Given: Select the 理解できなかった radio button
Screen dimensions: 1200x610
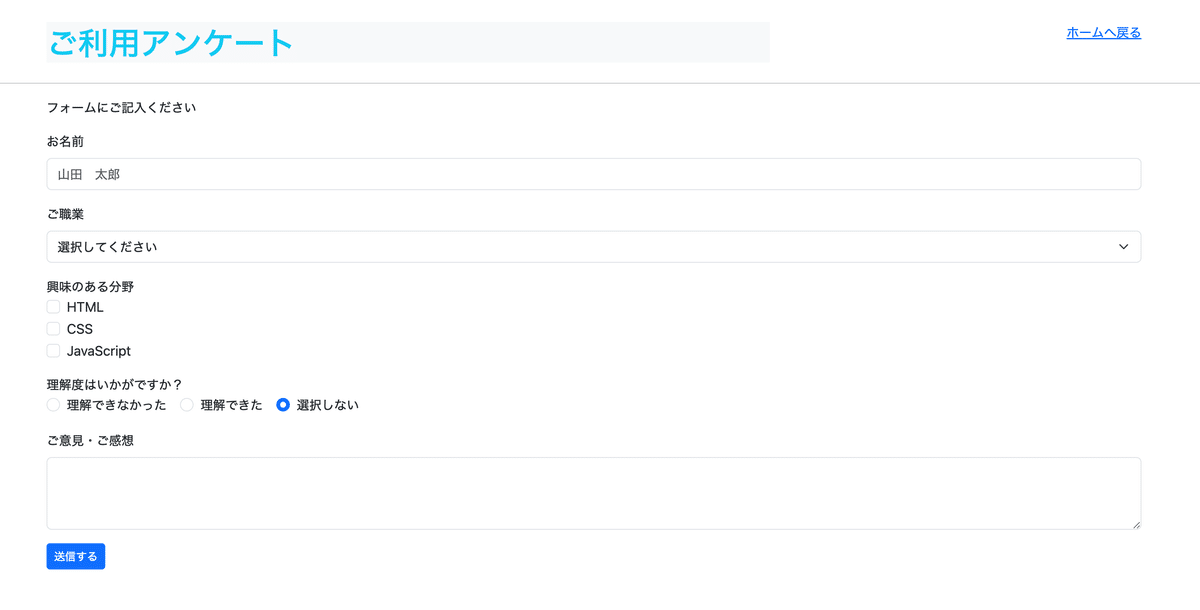Looking at the screenshot, I should coord(52,404).
